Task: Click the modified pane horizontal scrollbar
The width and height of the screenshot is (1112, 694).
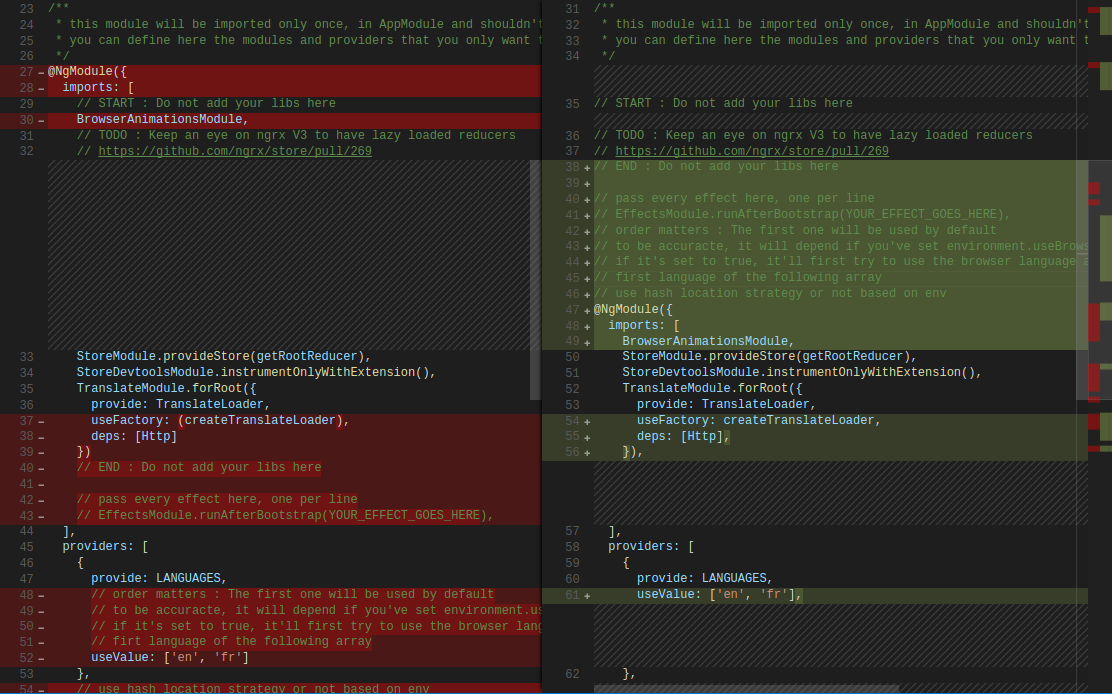Action: [747, 688]
